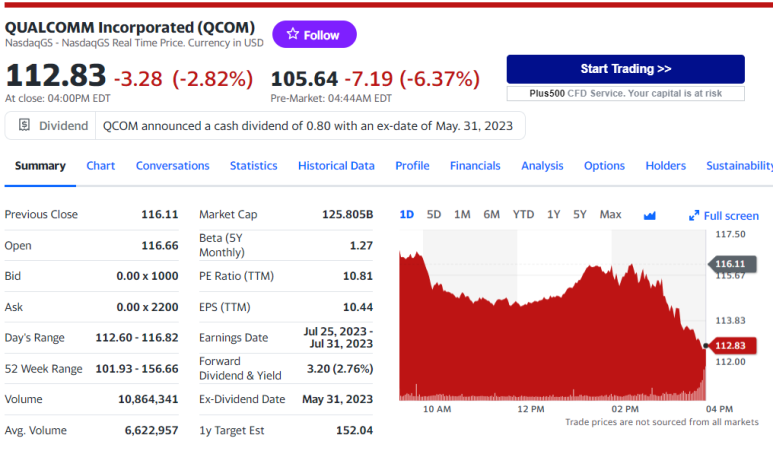Image resolution: width=773 pixels, height=470 pixels.
Task: Click the Volume value 10,864,341
Action: (x=148, y=399)
